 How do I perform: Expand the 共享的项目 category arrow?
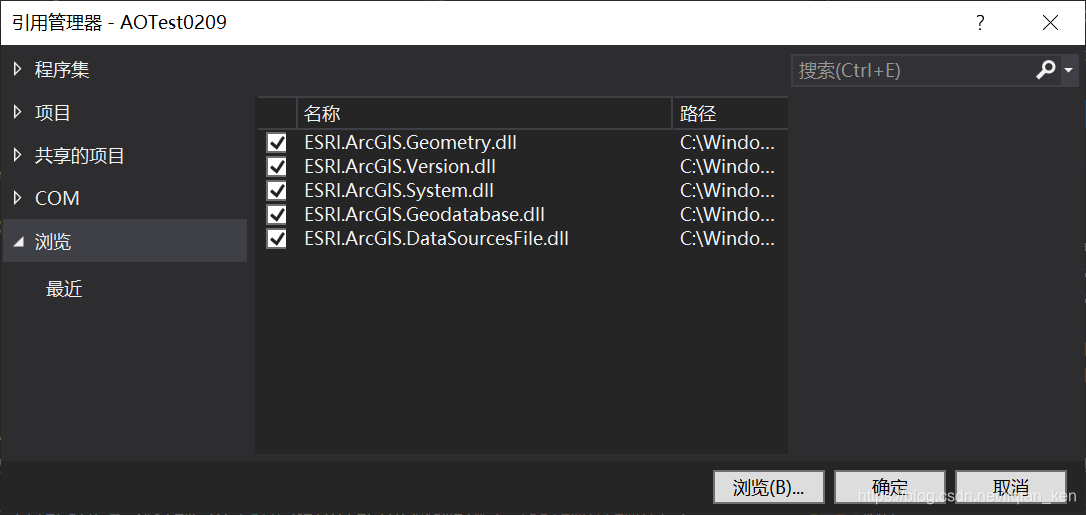[18, 155]
